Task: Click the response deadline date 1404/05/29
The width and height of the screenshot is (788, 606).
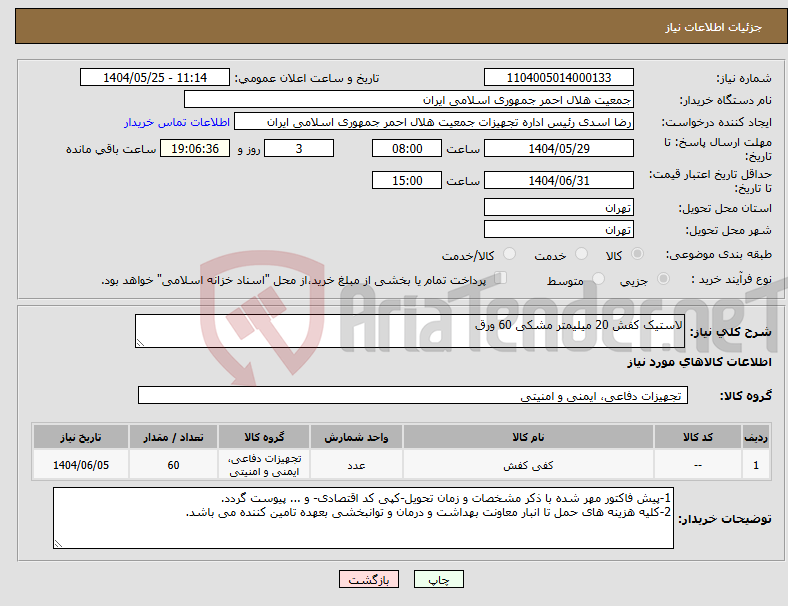Action: 558,148
